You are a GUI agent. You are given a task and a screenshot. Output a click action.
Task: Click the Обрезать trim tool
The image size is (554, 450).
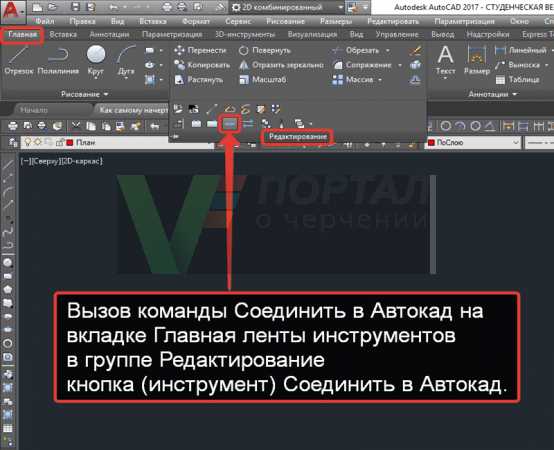click(356, 51)
